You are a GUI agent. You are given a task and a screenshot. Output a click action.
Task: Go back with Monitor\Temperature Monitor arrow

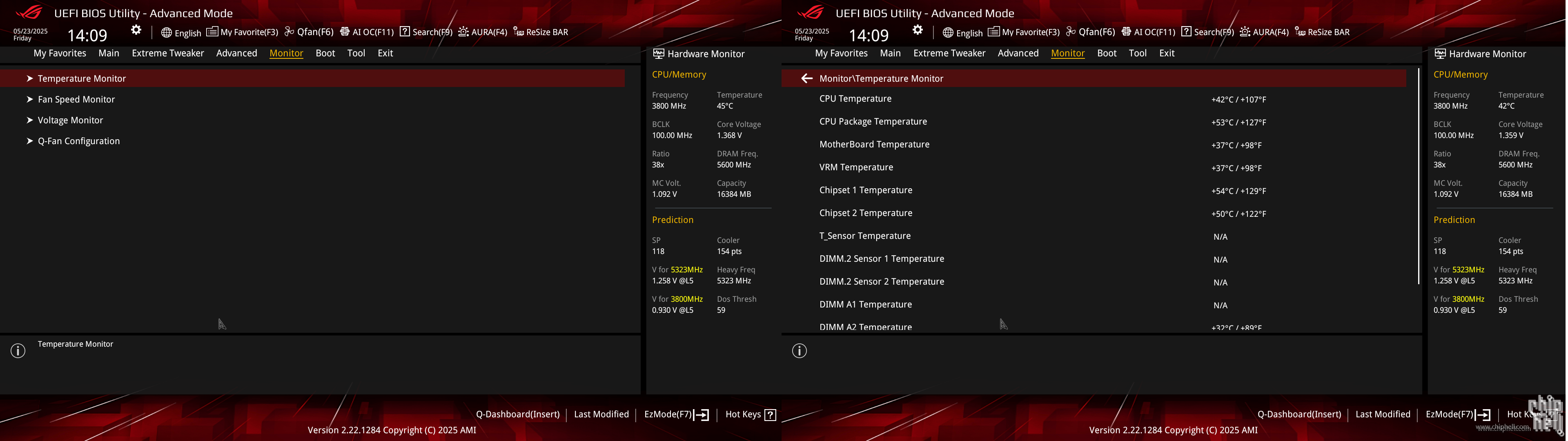[806, 78]
